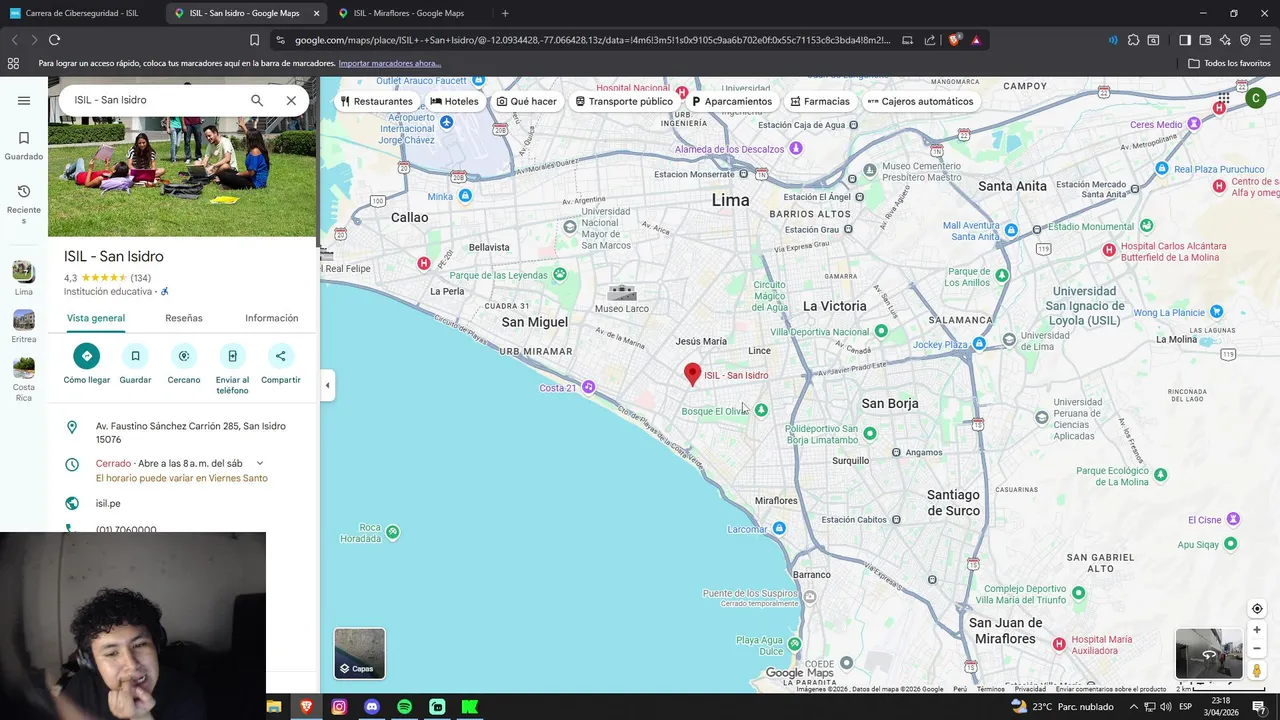
Task: Click the Larcomar map marker
Action: [779, 528]
